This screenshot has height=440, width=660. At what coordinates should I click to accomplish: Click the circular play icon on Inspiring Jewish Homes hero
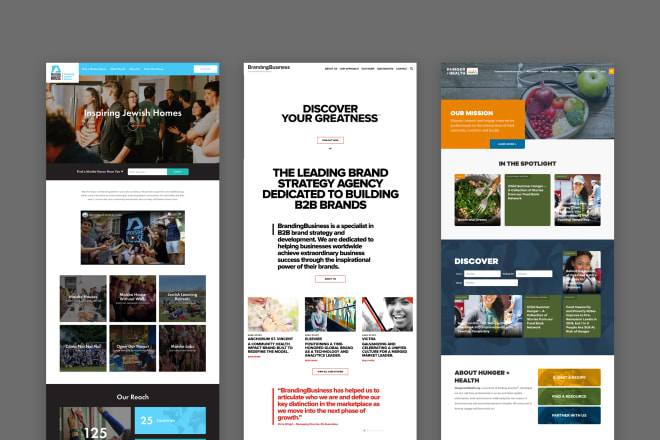(x=132, y=125)
